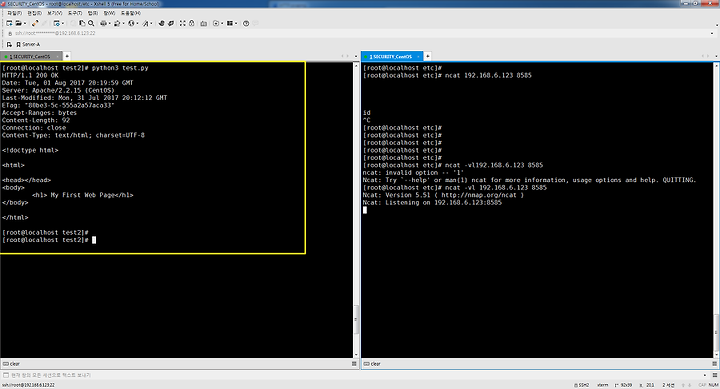Click the 'Server: Apache/2.2.15 (CentOS)' line
Screen dimensions: 720x389
point(58,90)
